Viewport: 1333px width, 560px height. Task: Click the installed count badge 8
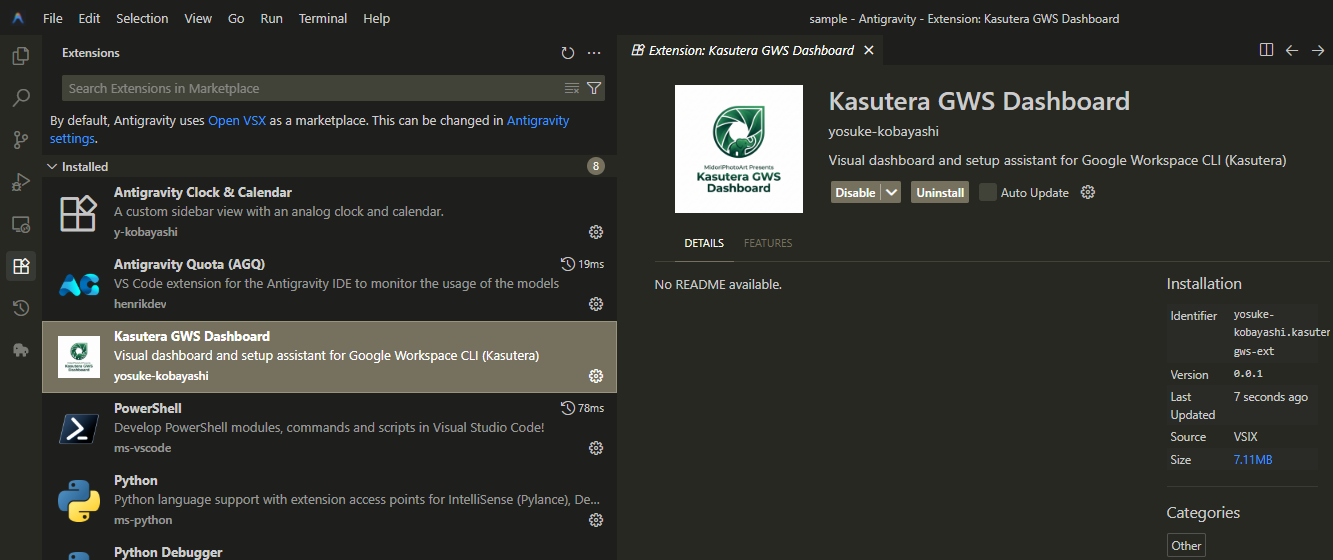pos(596,166)
